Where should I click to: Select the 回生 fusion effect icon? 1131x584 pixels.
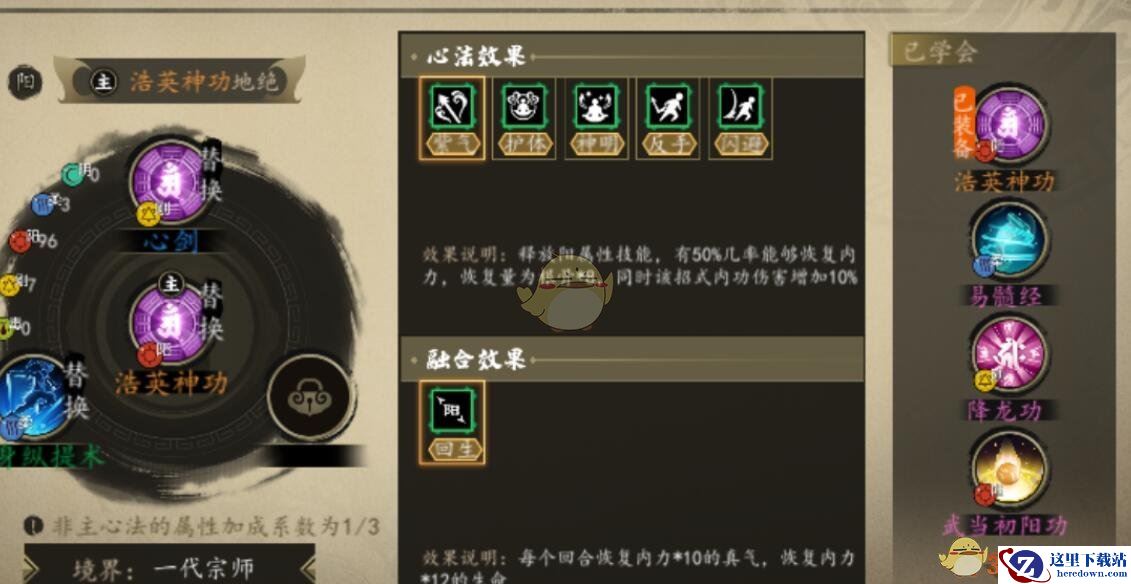tap(452, 422)
